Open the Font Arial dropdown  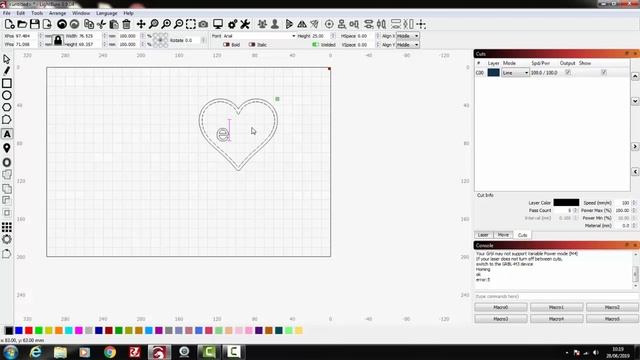259,36
